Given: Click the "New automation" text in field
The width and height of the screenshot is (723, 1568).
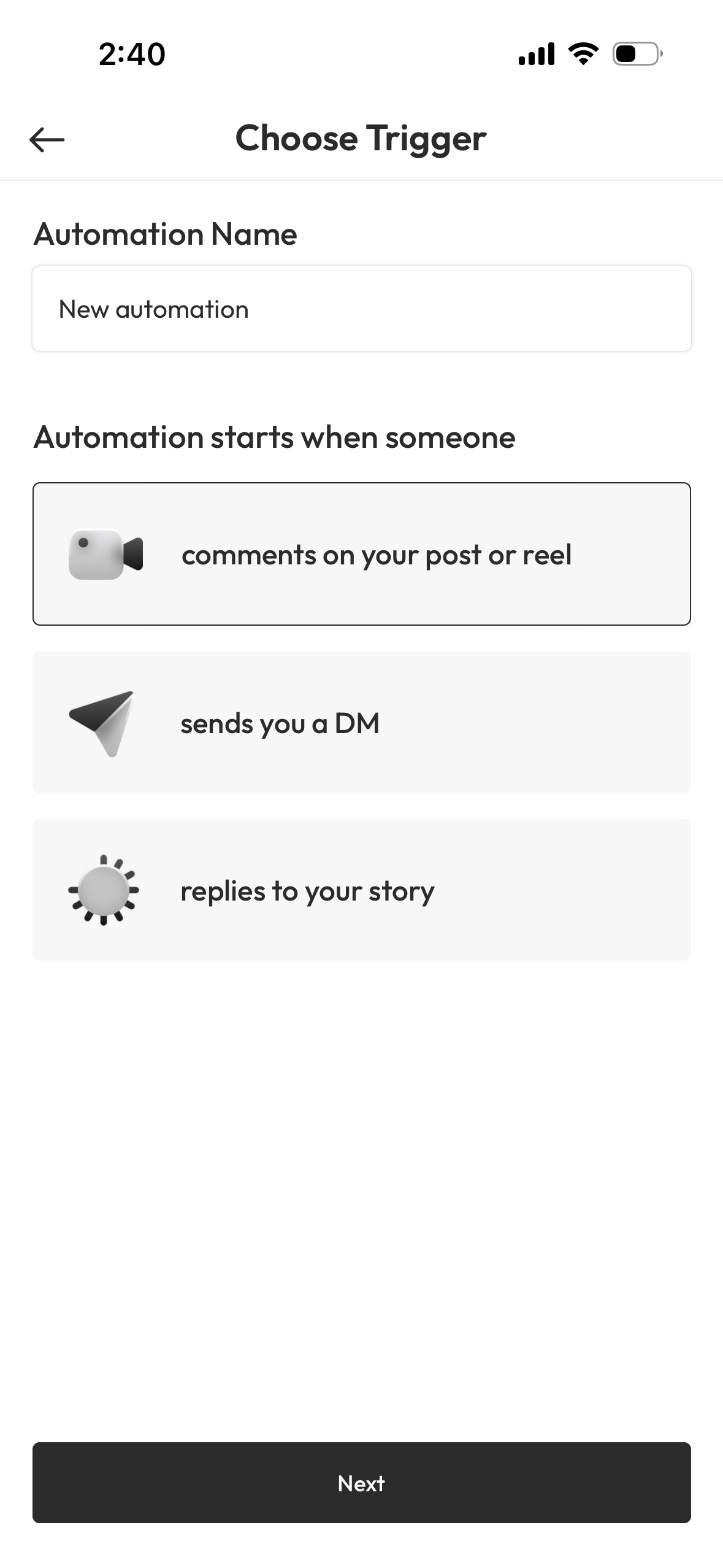Looking at the screenshot, I should point(154,310).
